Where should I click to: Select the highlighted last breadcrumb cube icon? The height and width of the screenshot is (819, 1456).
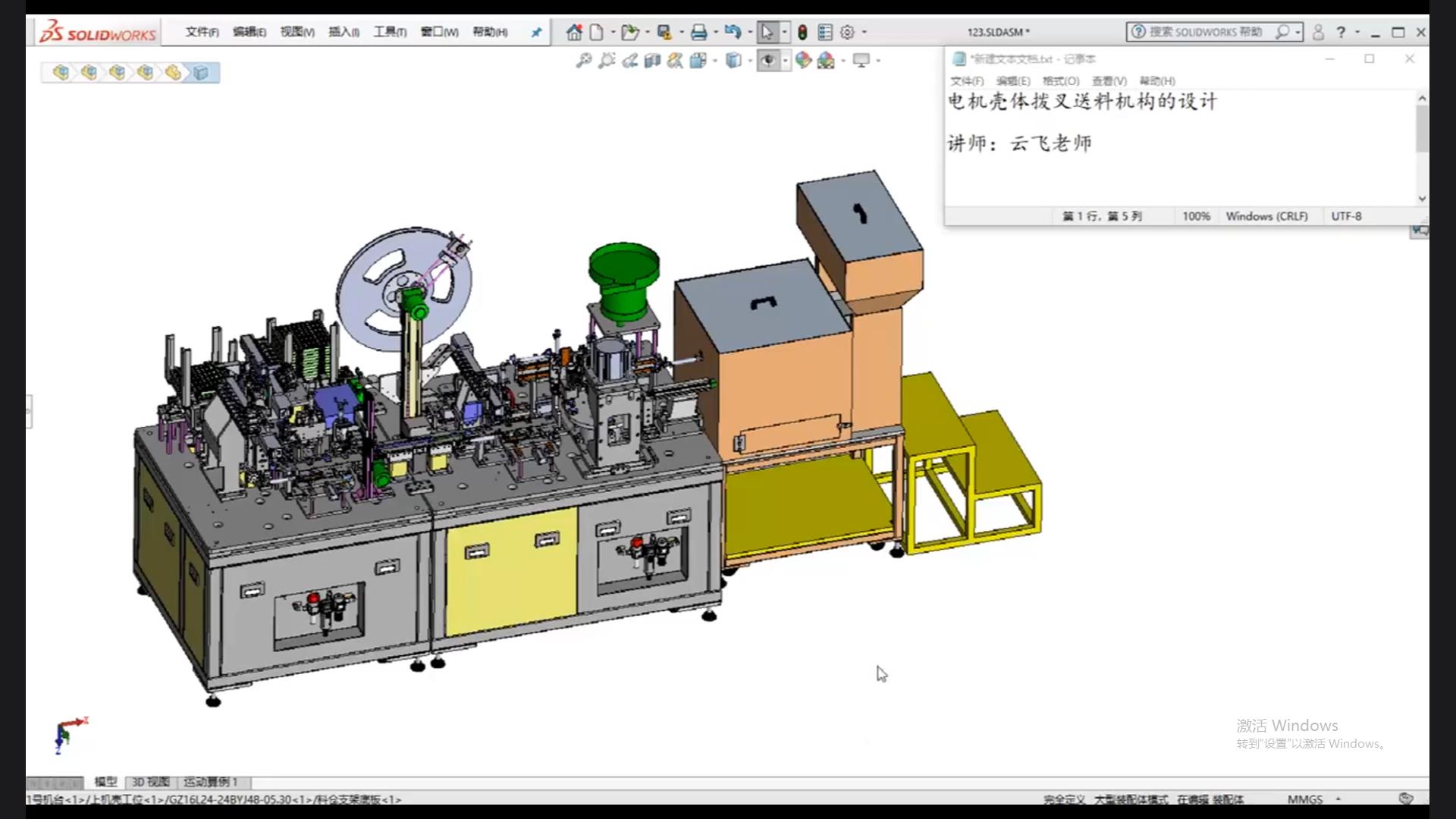(201, 72)
